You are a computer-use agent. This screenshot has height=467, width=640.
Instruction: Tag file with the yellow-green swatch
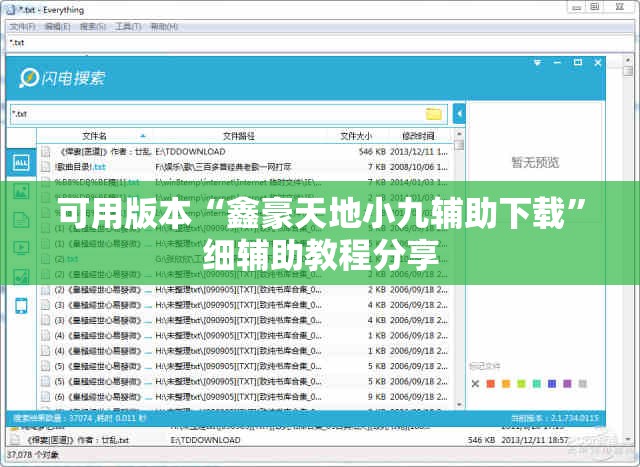point(521,384)
